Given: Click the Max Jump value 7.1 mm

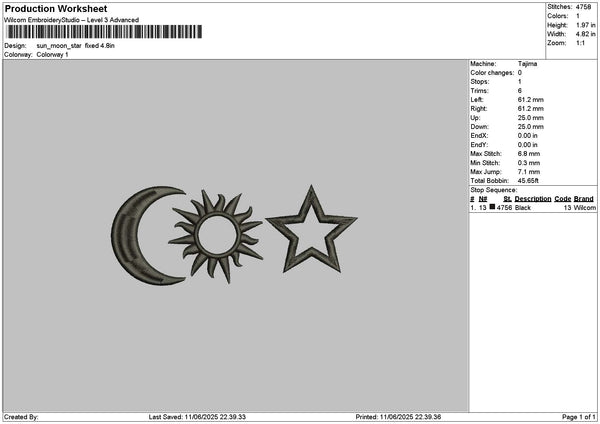Looking at the screenshot, I should (x=529, y=172).
